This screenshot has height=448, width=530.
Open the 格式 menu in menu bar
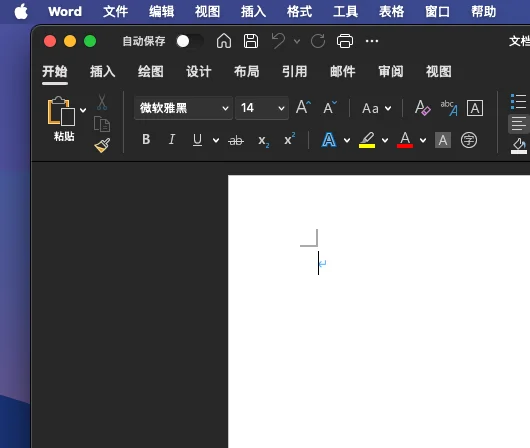tap(299, 12)
